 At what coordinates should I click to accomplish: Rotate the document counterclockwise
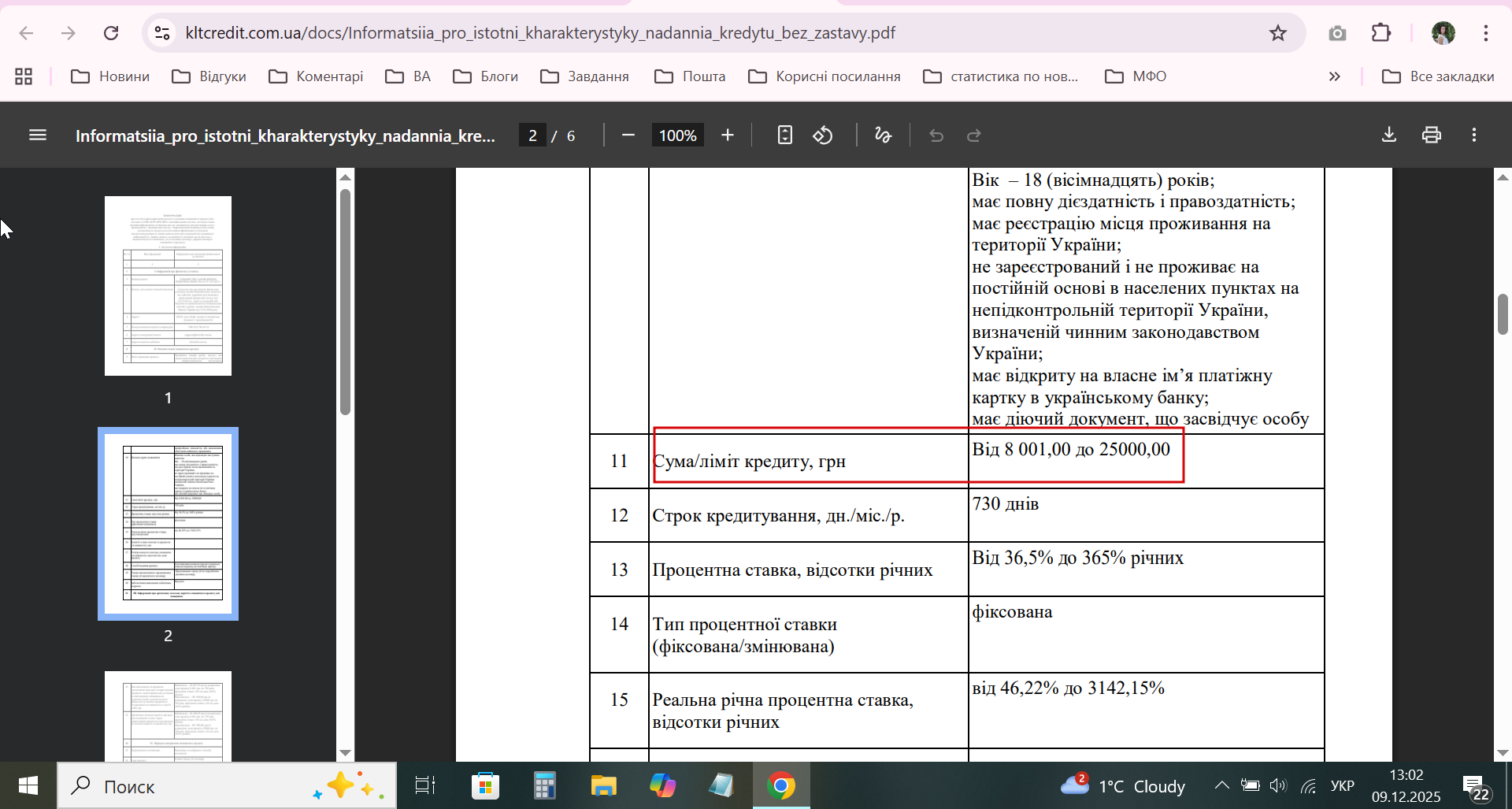[x=823, y=135]
